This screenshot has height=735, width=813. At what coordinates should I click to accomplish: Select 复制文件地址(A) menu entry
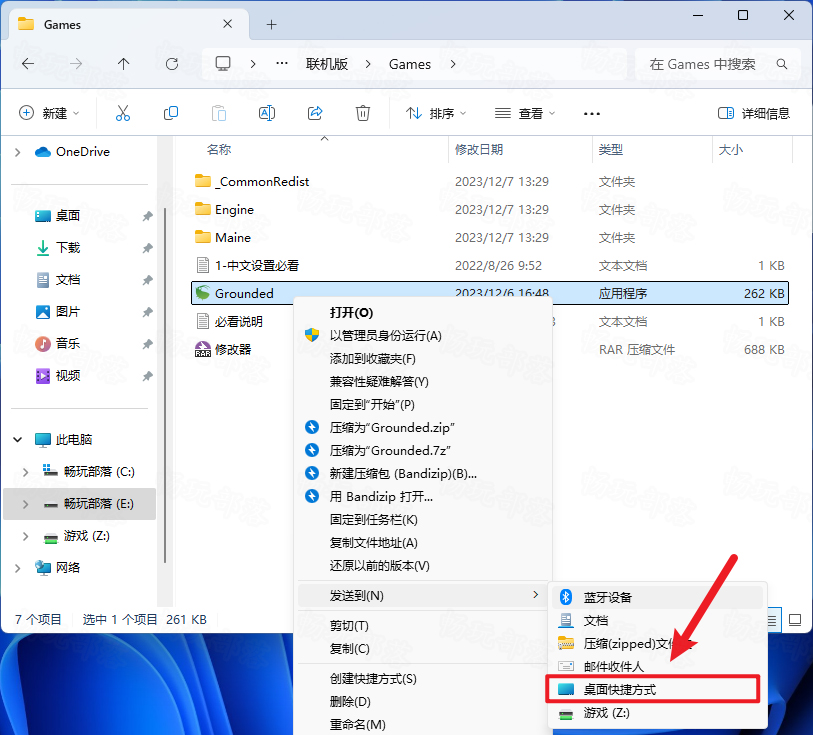[423, 543]
